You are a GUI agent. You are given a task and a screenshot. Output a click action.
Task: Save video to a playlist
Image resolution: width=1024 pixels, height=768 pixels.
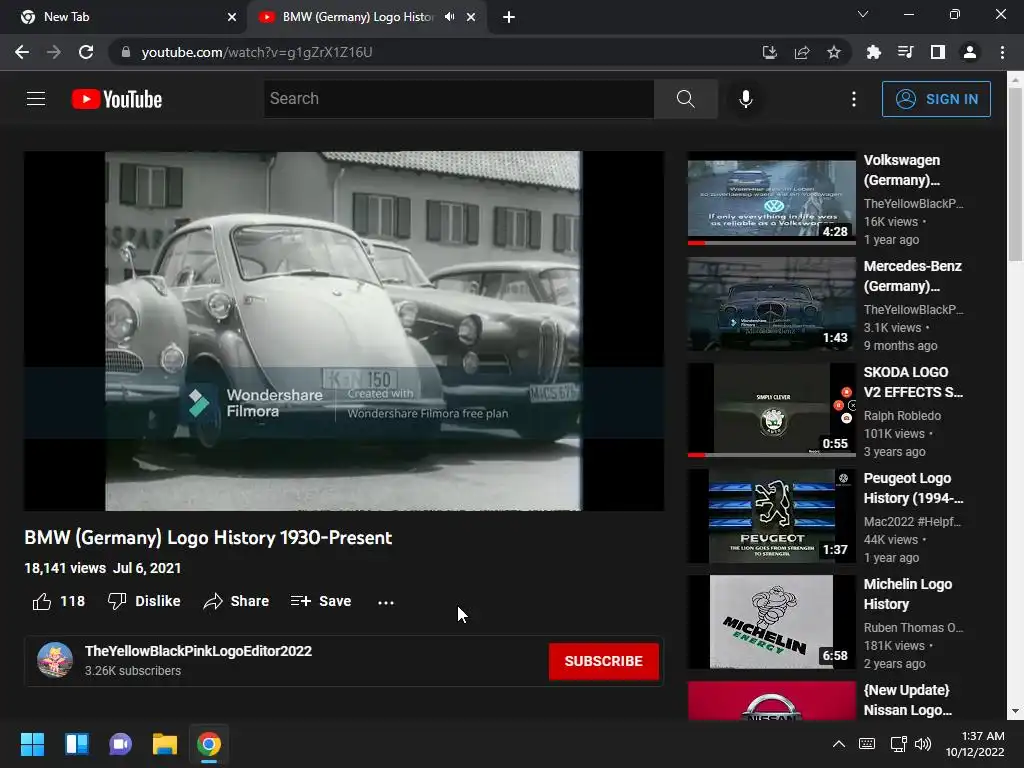(x=321, y=601)
